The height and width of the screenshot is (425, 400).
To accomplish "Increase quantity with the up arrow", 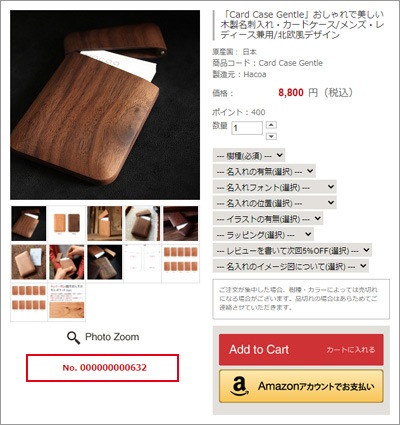I will pos(272,125).
